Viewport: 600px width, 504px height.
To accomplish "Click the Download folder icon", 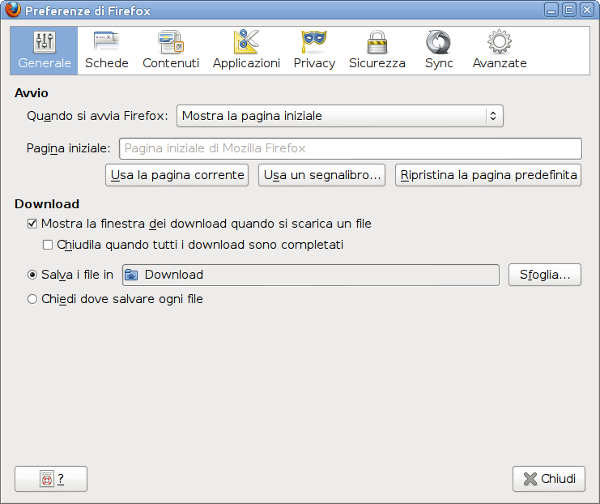I will pyautogui.click(x=131, y=275).
